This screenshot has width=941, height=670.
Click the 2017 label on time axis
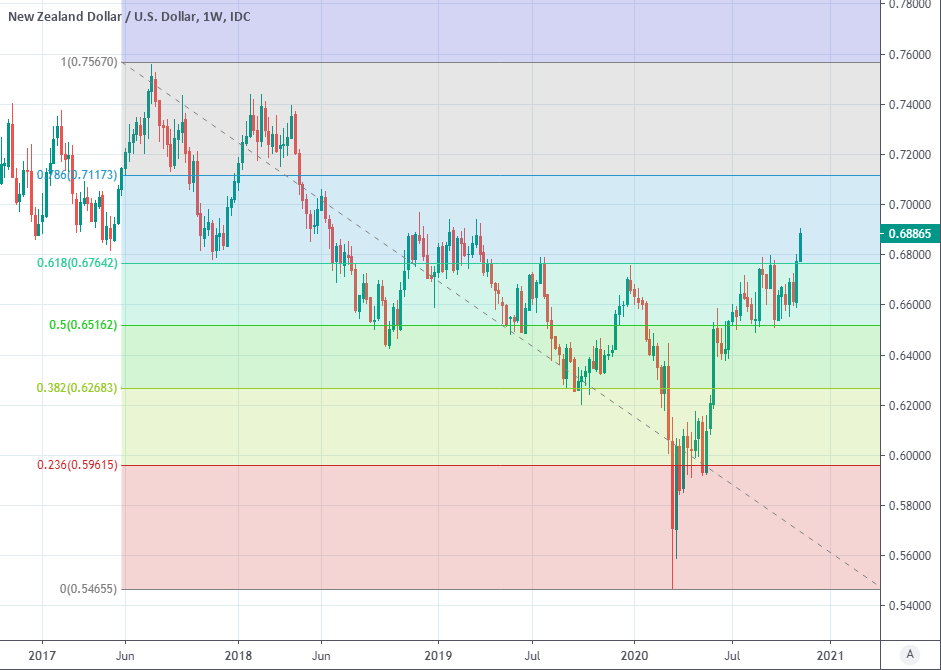click(x=42, y=654)
